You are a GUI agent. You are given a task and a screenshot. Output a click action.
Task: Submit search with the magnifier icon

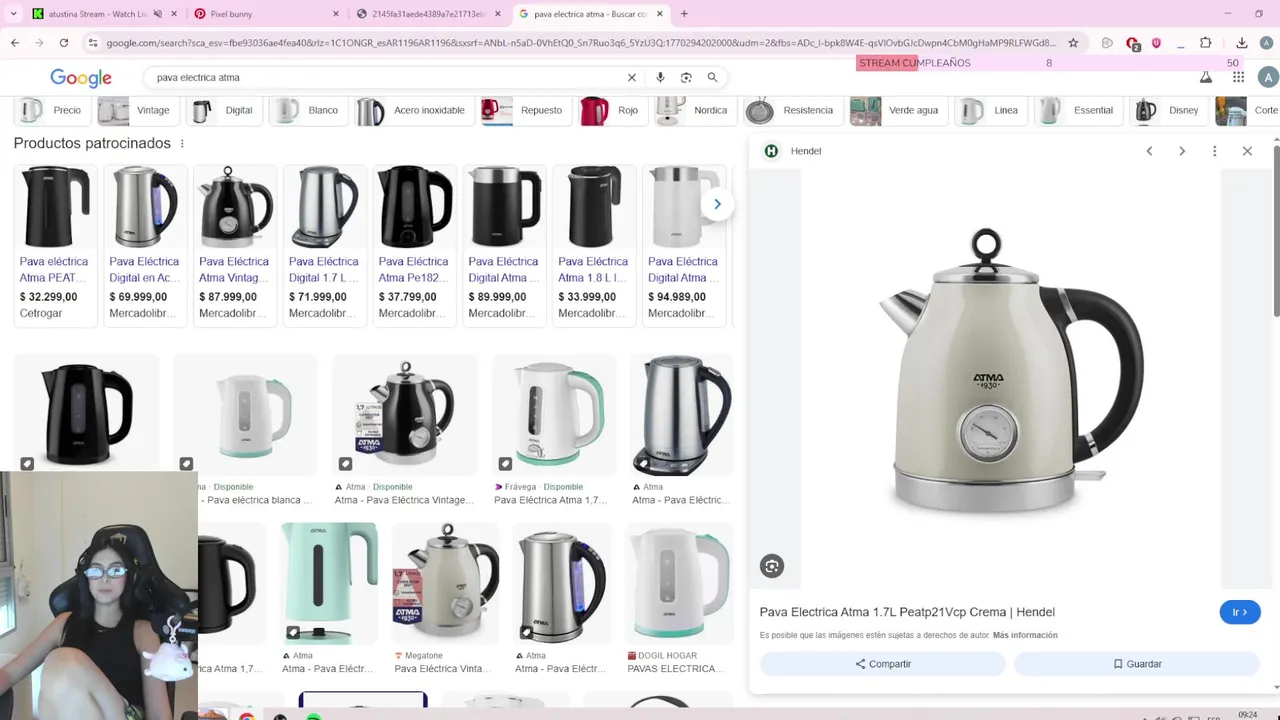point(712,77)
